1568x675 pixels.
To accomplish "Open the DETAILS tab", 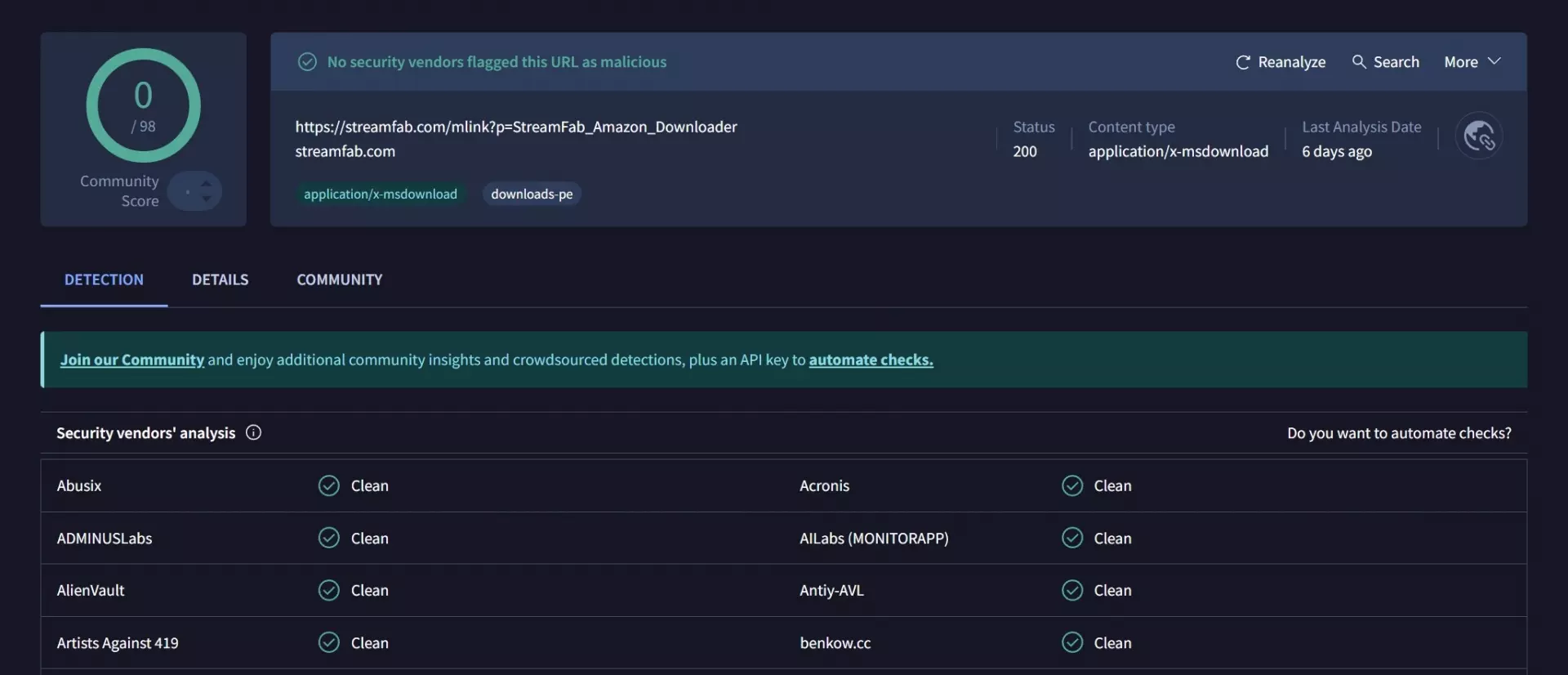I will pos(220,279).
